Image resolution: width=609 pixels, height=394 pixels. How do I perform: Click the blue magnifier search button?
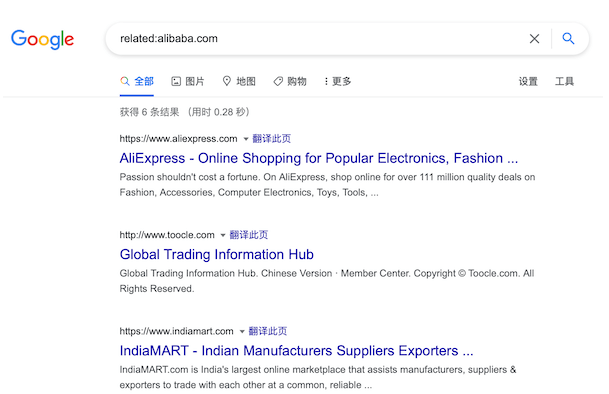(568, 38)
